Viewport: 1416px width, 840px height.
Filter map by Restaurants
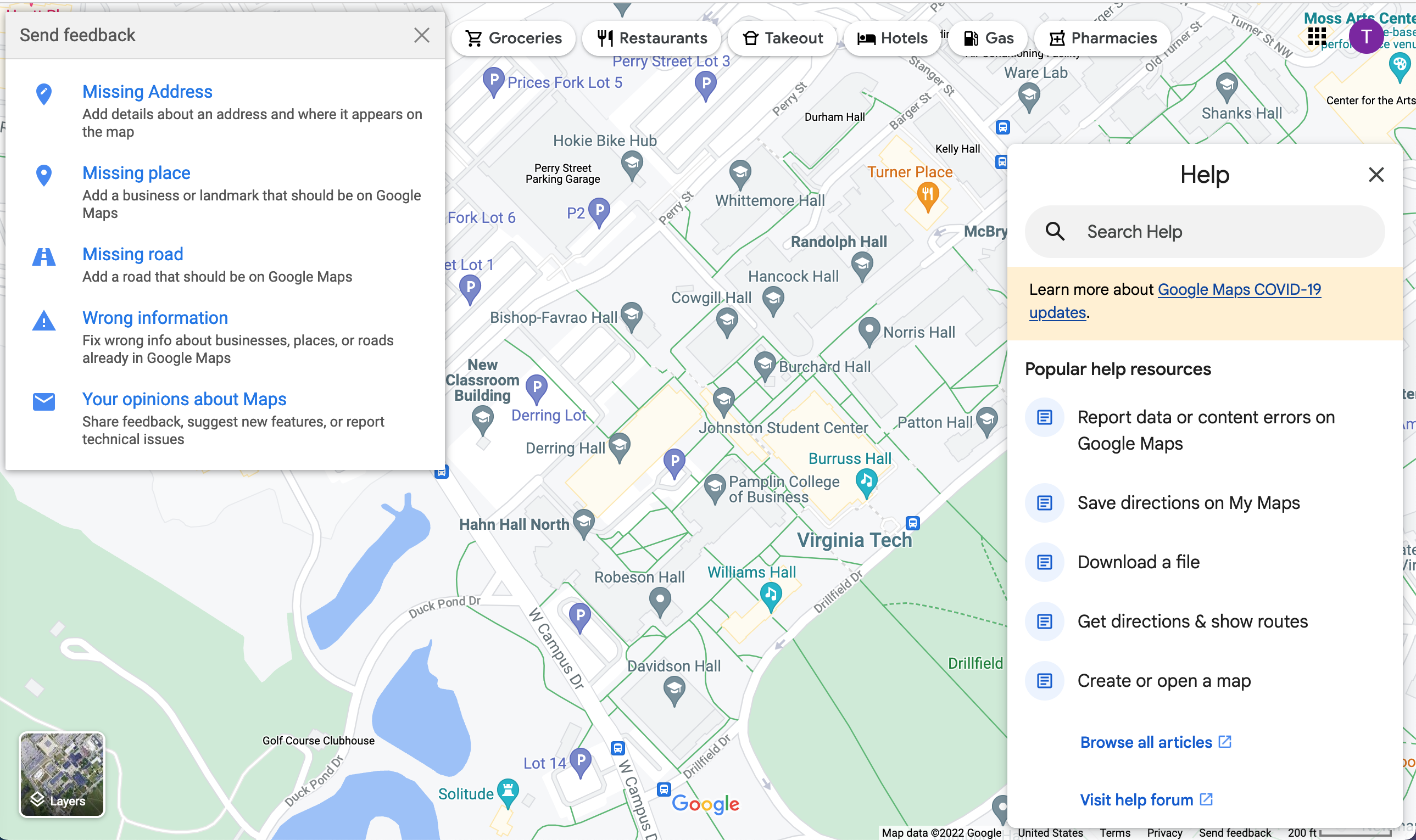click(651, 38)
